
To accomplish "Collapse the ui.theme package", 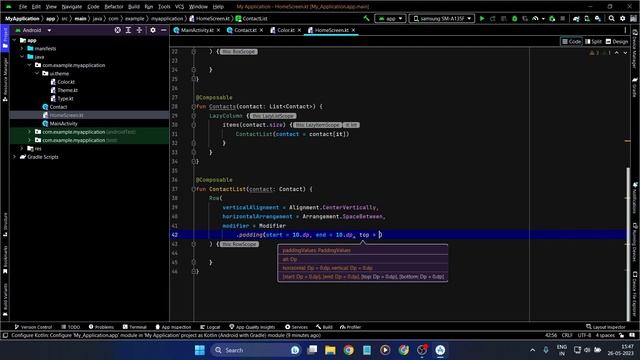I will pos(37,73).
